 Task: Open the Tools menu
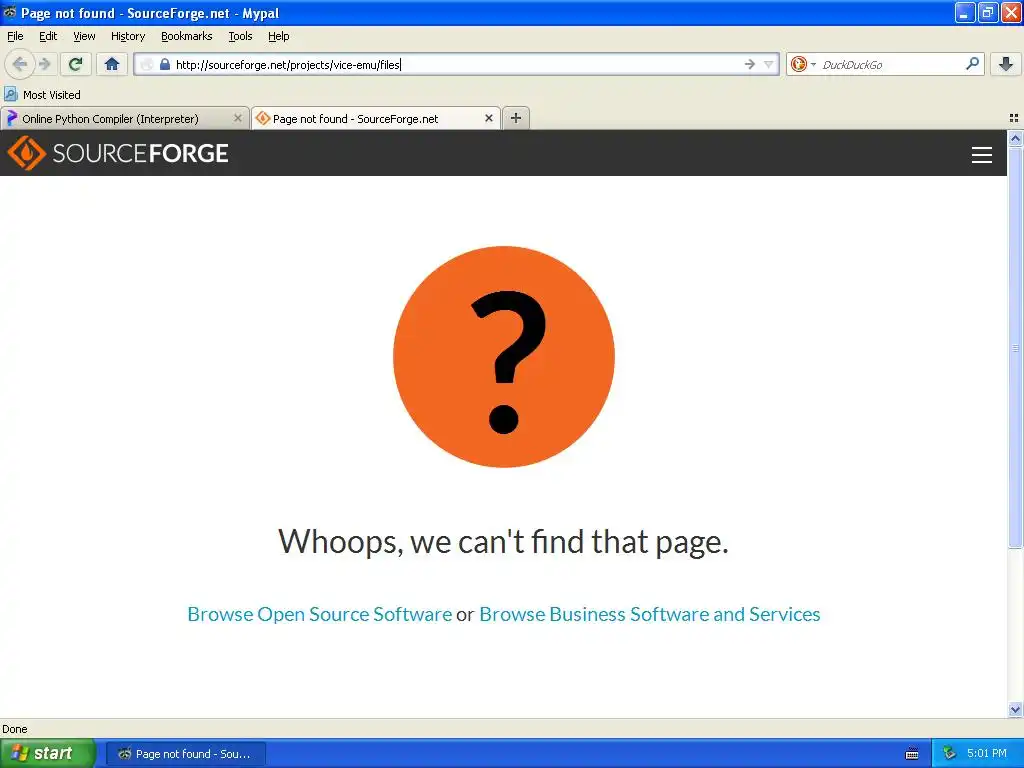coord(240,36)
